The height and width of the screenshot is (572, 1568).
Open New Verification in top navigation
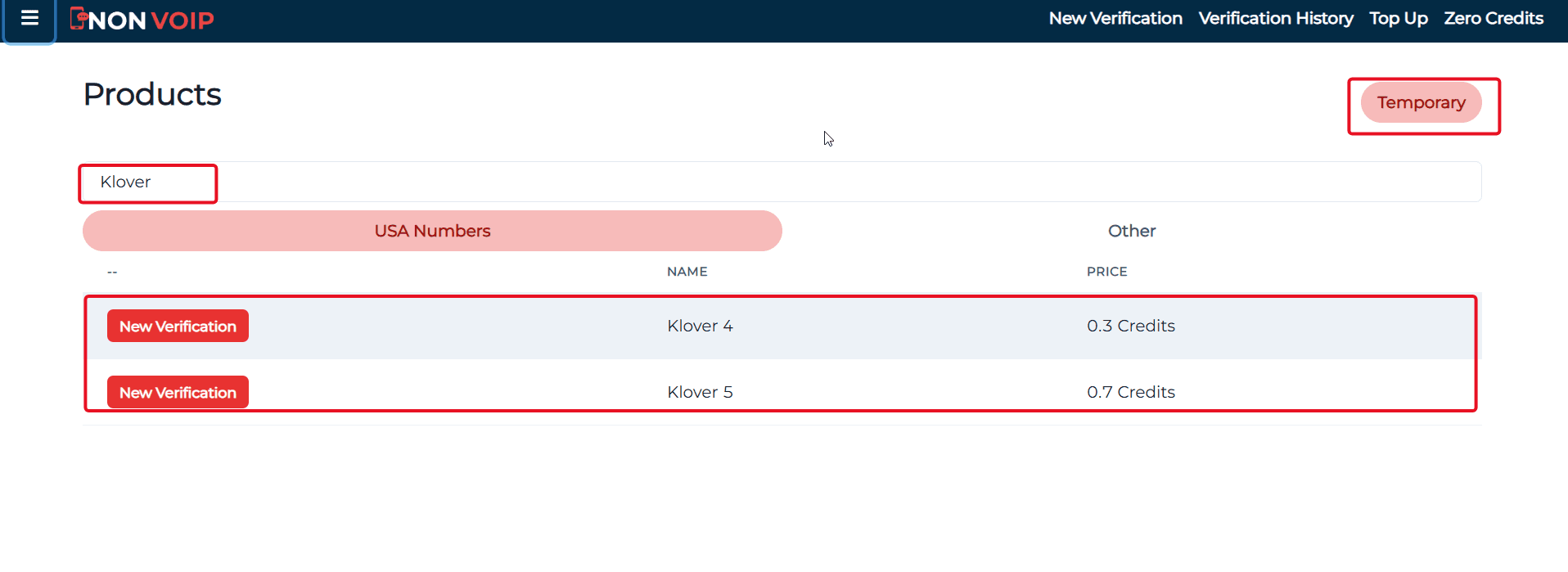[x=1115, y=18]
